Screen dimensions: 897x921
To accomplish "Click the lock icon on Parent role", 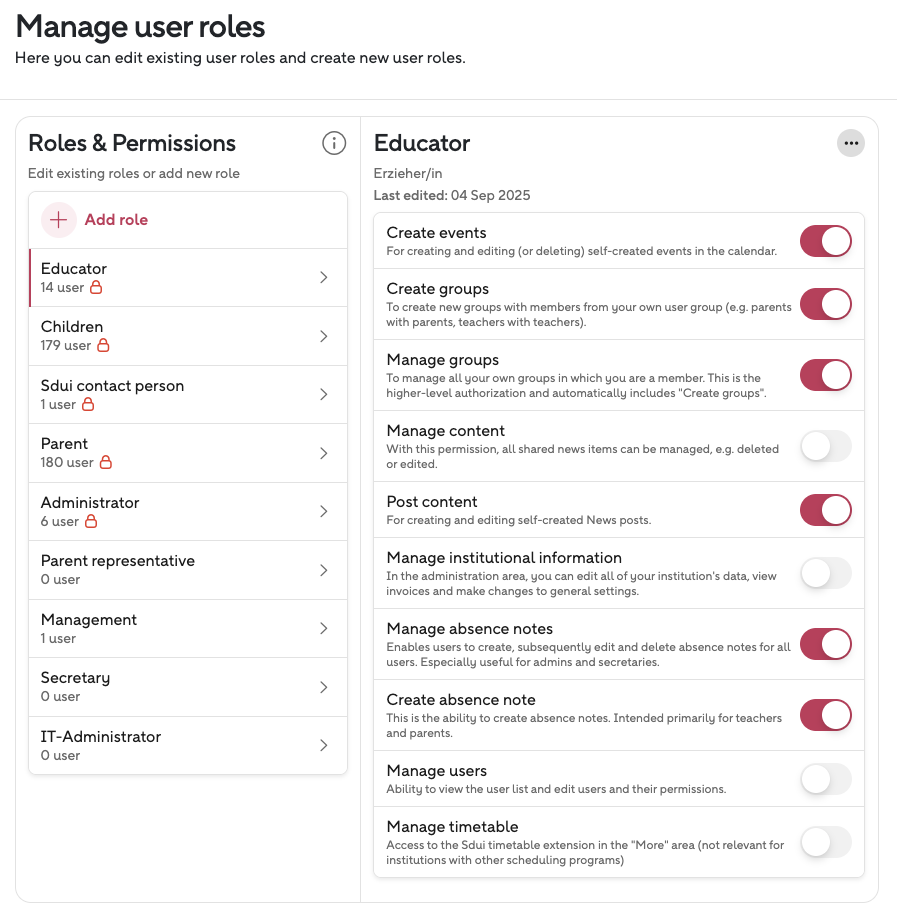I will (105, 463).
